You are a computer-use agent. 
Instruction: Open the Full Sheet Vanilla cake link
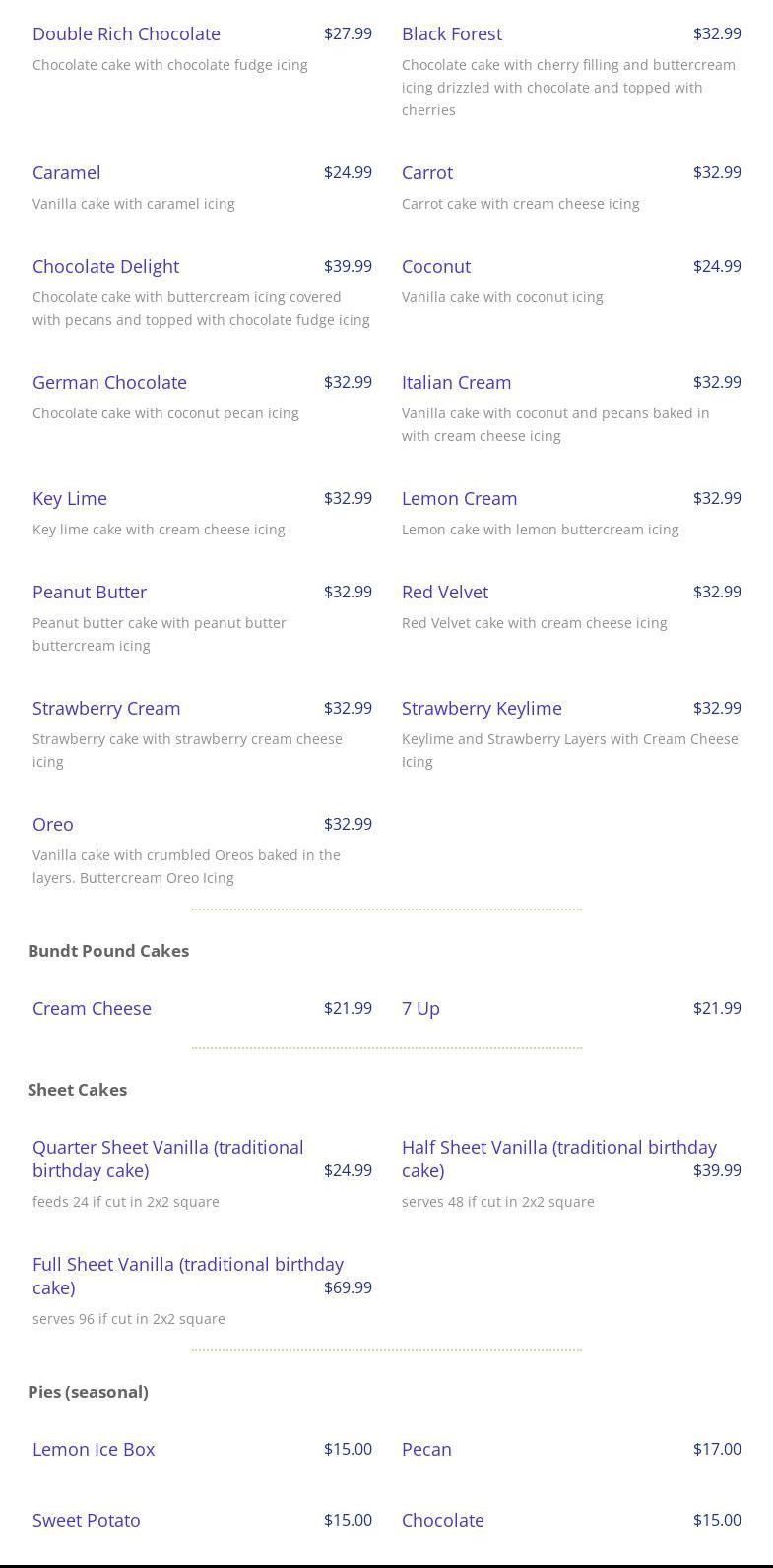(x=187, y=1276)
